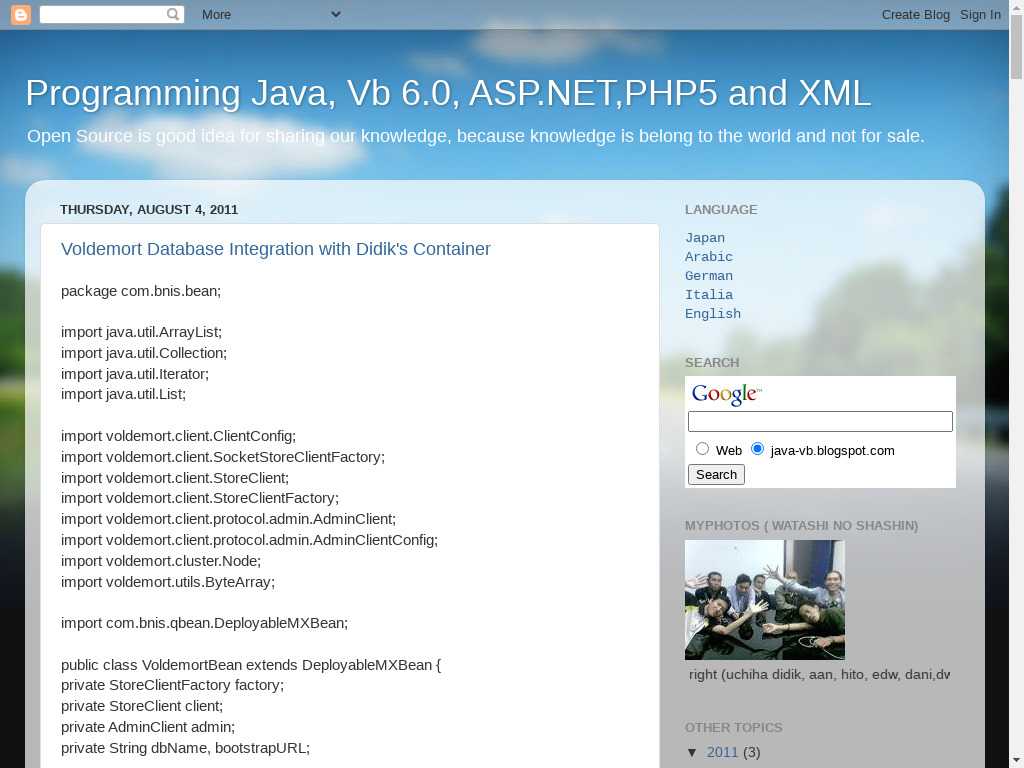
Task: Open Voldemort Database Integration post title
Action: 276,249
